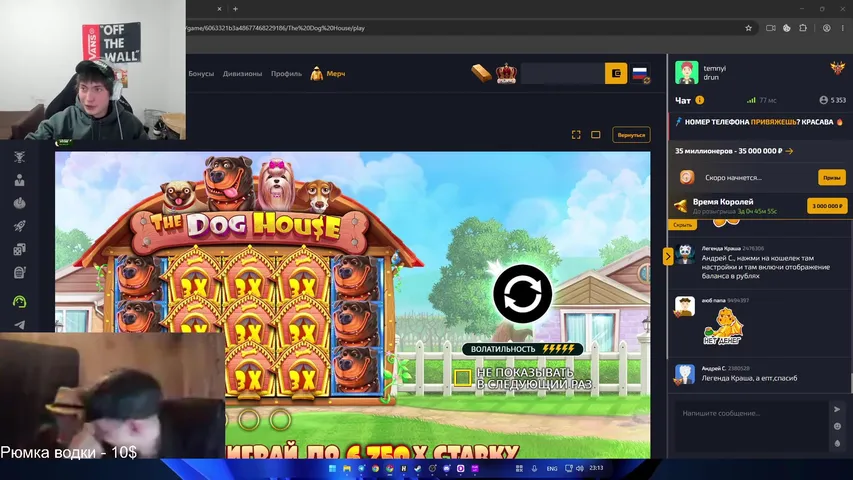
Task: Open the green support headset icon
Action: click(20, 301)
